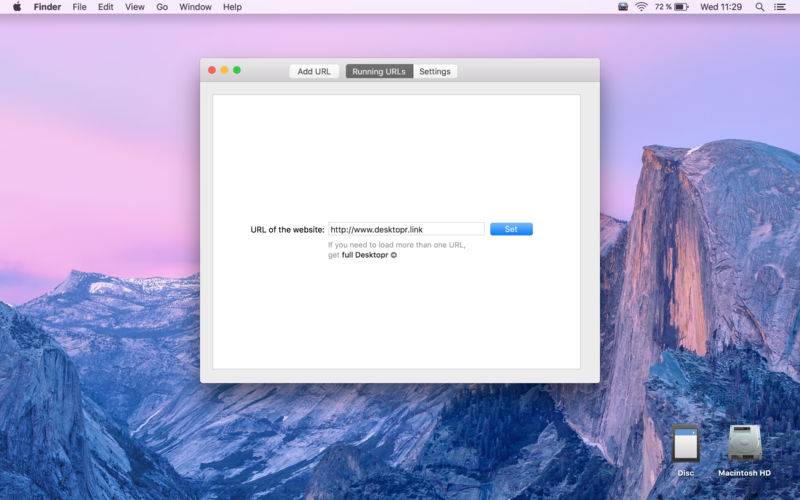Switch to the Running URLs tab
The height and width of the screenshot is (500, 800).
(x=379, y=71)
